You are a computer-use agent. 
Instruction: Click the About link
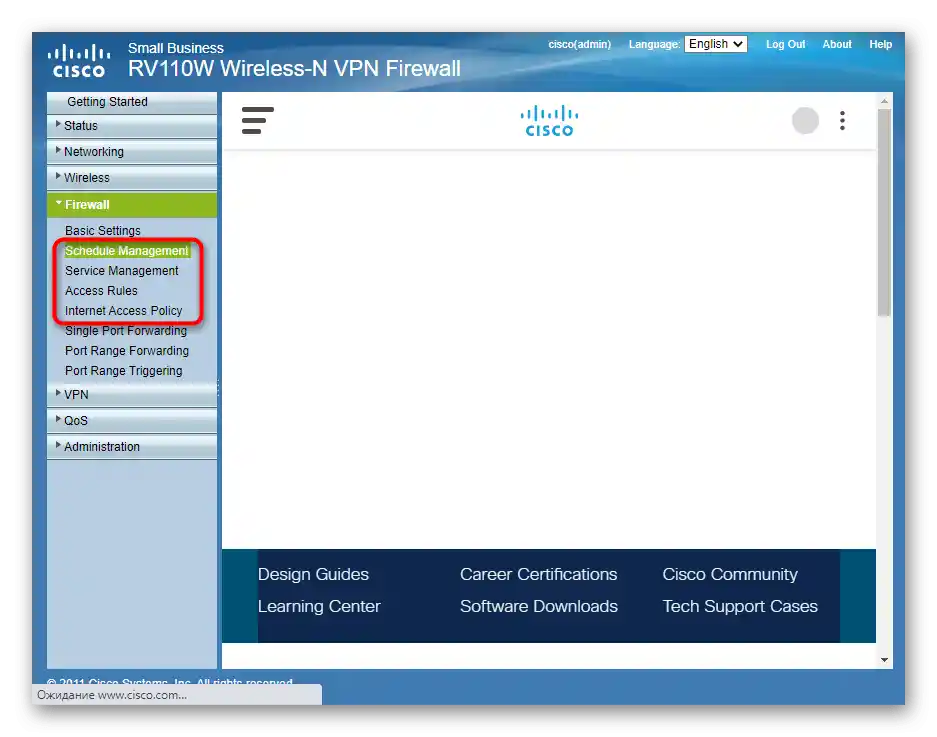coord(837,44)
